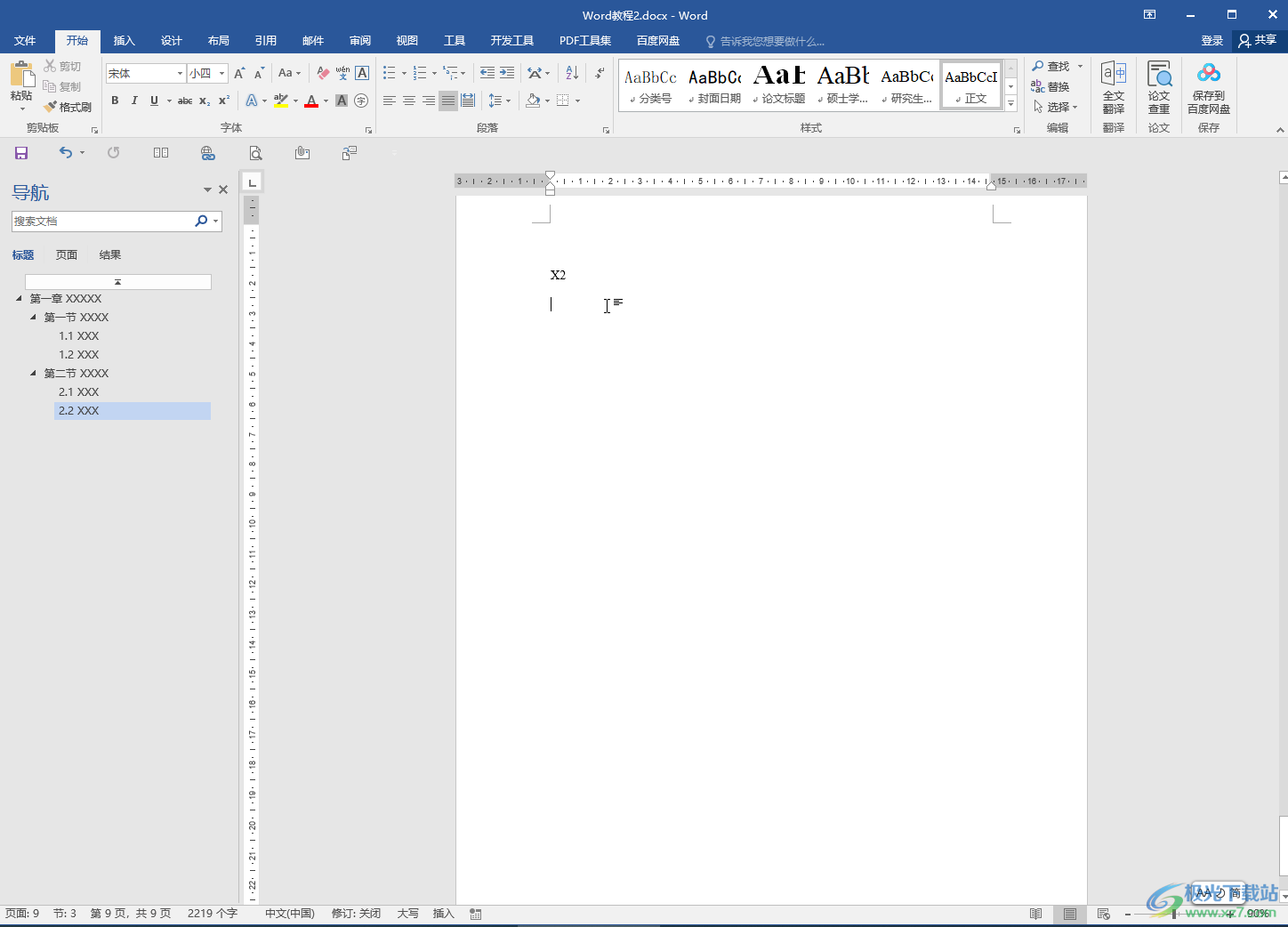Save document via quick access toolbar
Screen dimensions: 1288x927
21,153
